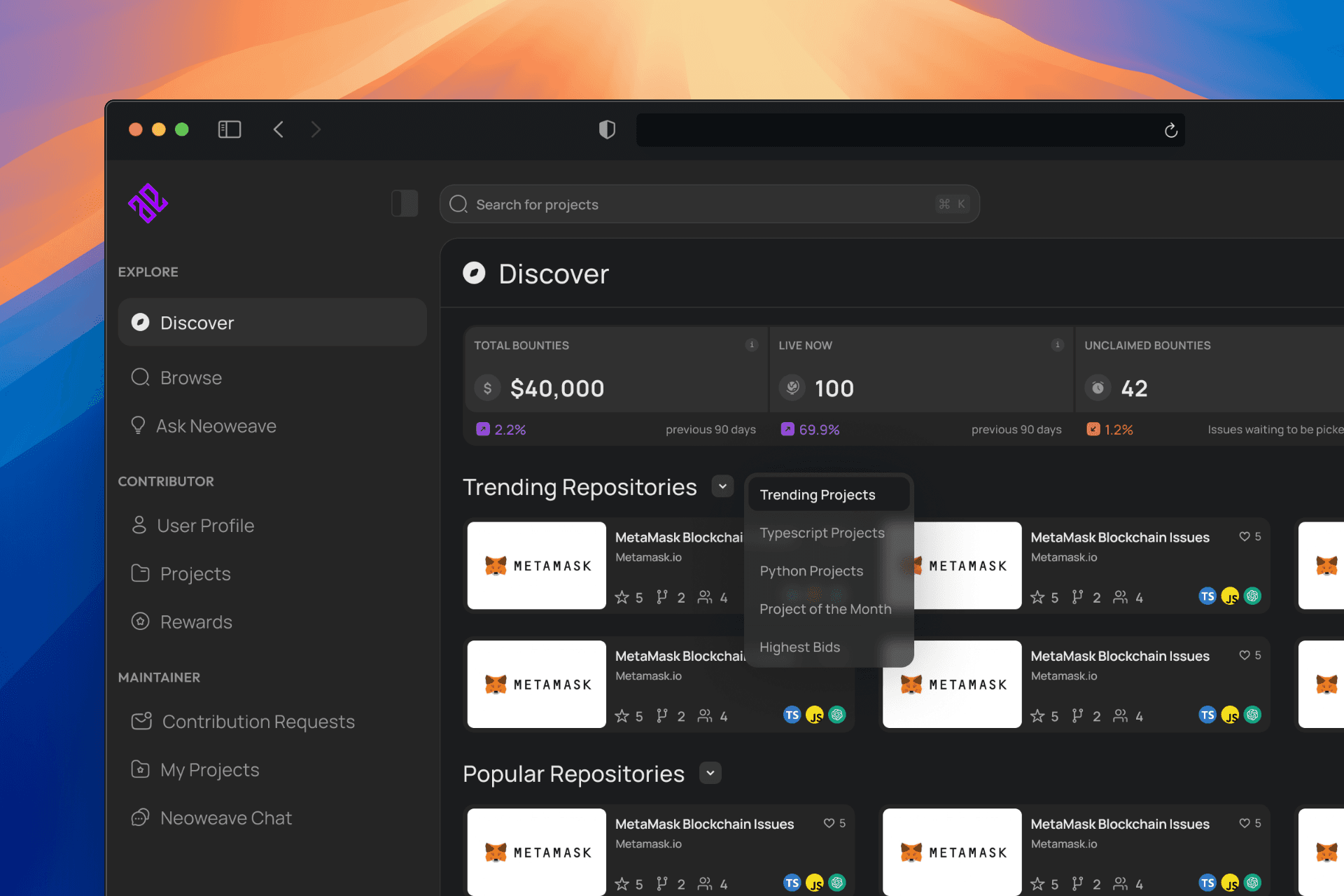
Task: Like the top-right Trending MetaMask card
Action: point(1245,537)
